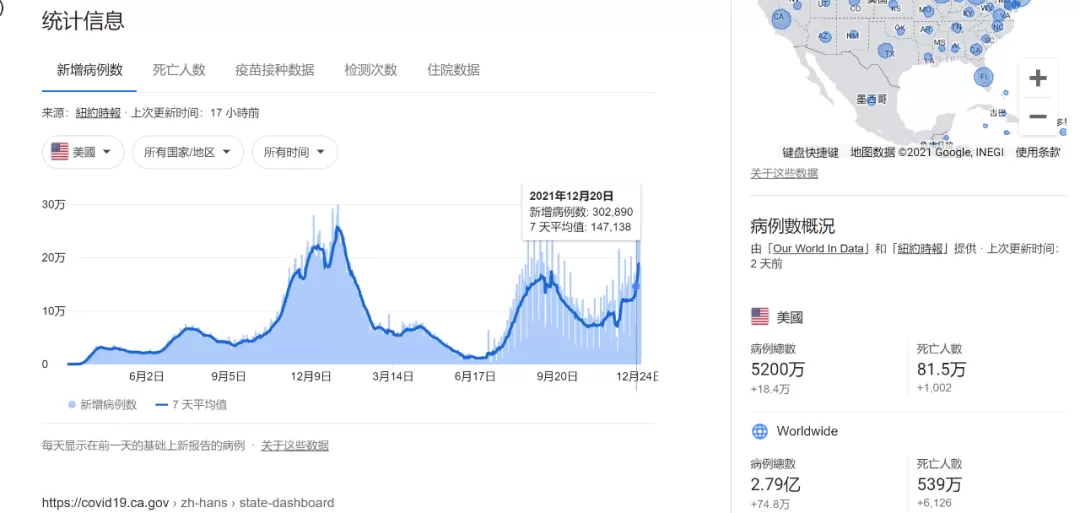Click the 2021年12月20日 tooltip date
The height and width of the screenshot is (513, 1080).
(571, 196)
